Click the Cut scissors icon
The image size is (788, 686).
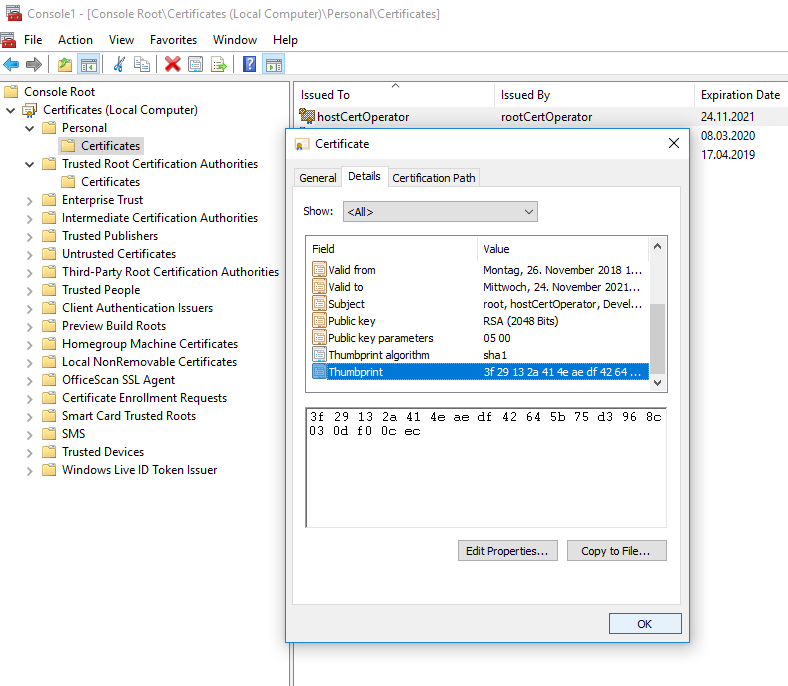tap(119, 64)
